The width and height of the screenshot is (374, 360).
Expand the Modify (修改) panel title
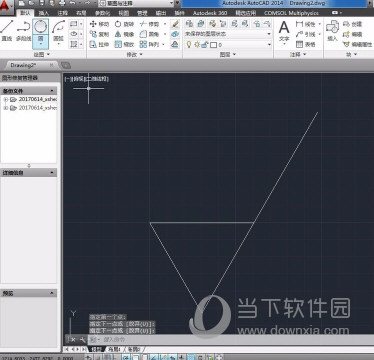pos(134,54)
